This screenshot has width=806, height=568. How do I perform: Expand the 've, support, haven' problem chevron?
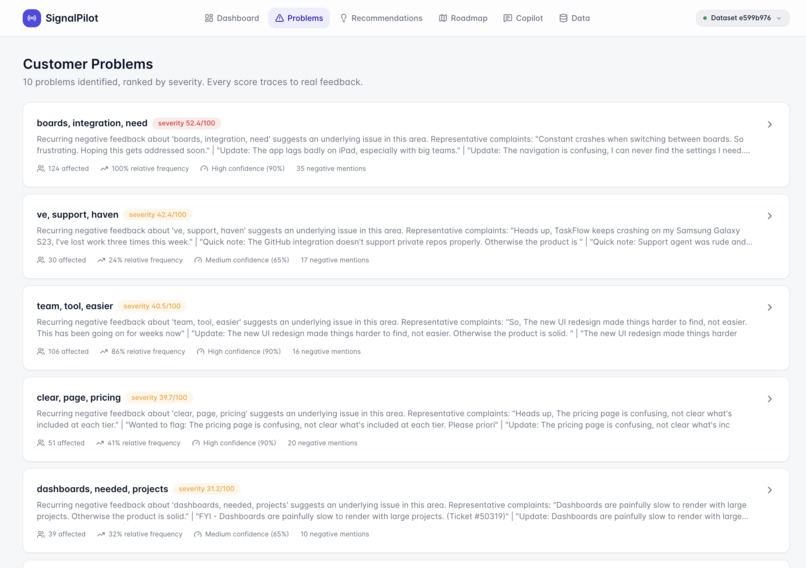point(770,216)
